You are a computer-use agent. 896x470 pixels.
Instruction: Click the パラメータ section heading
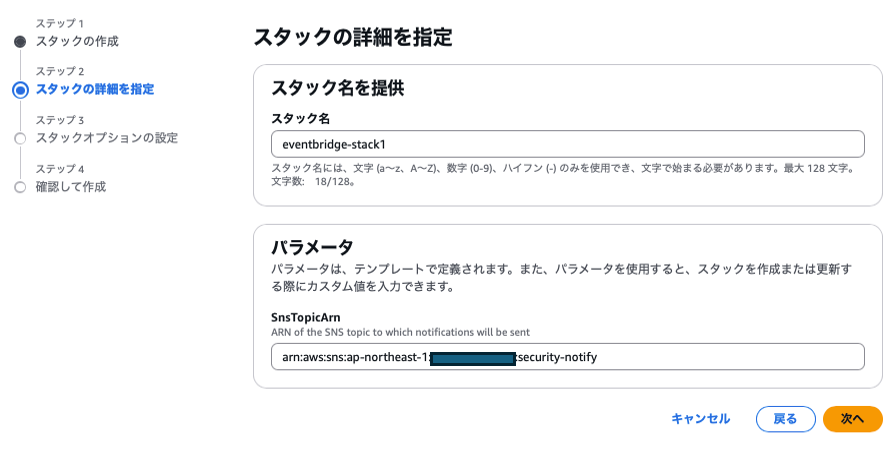(x=312, y=247)
